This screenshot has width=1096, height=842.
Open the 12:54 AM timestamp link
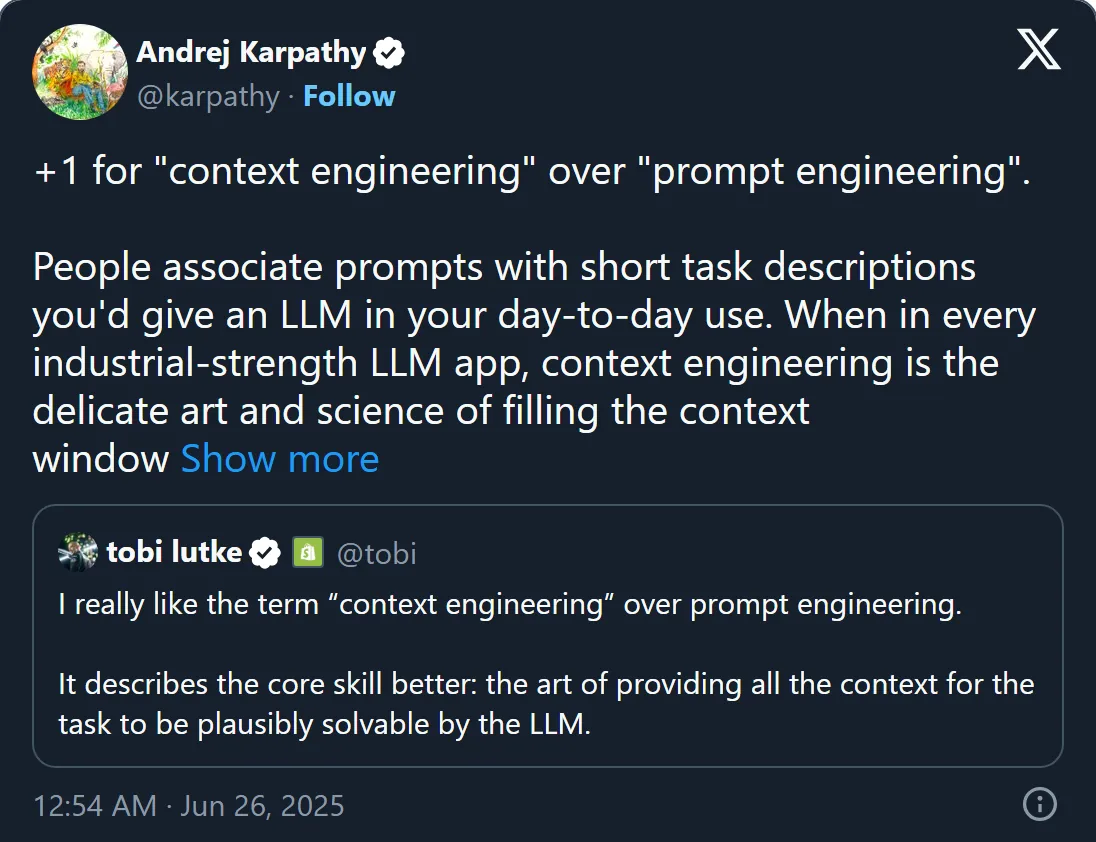pos(95,806)
